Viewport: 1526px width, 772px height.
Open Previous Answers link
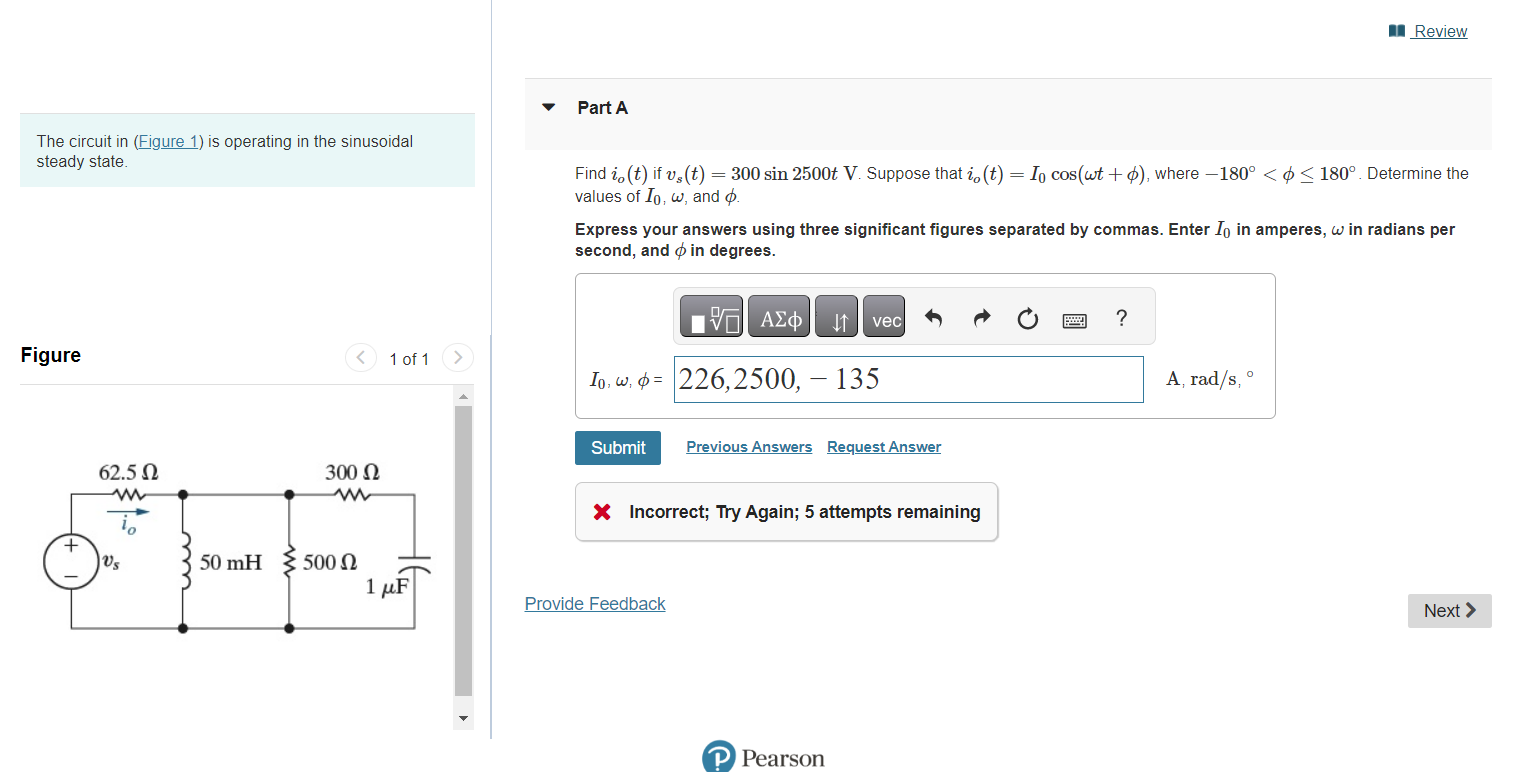(x=749, y=447)
